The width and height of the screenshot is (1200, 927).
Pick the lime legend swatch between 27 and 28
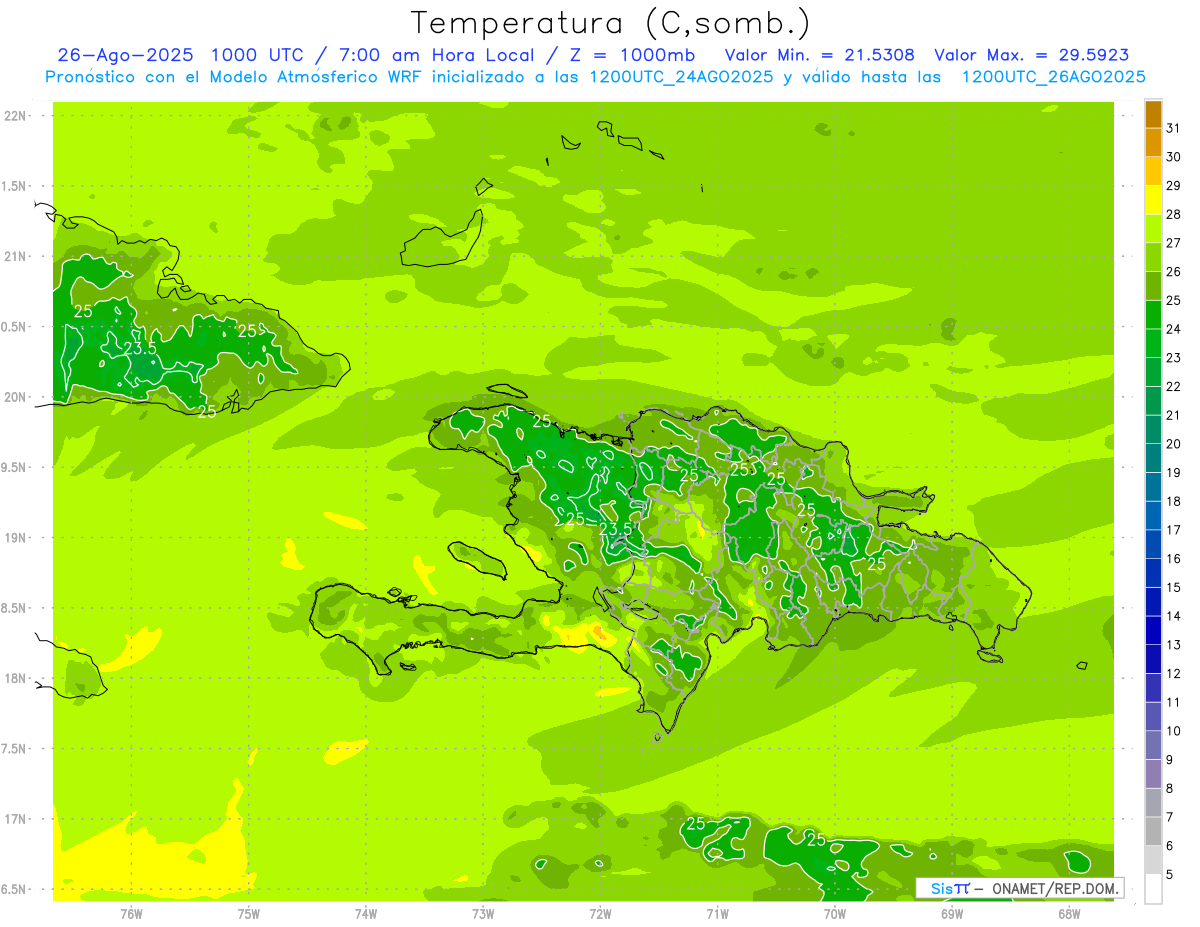1153,229
